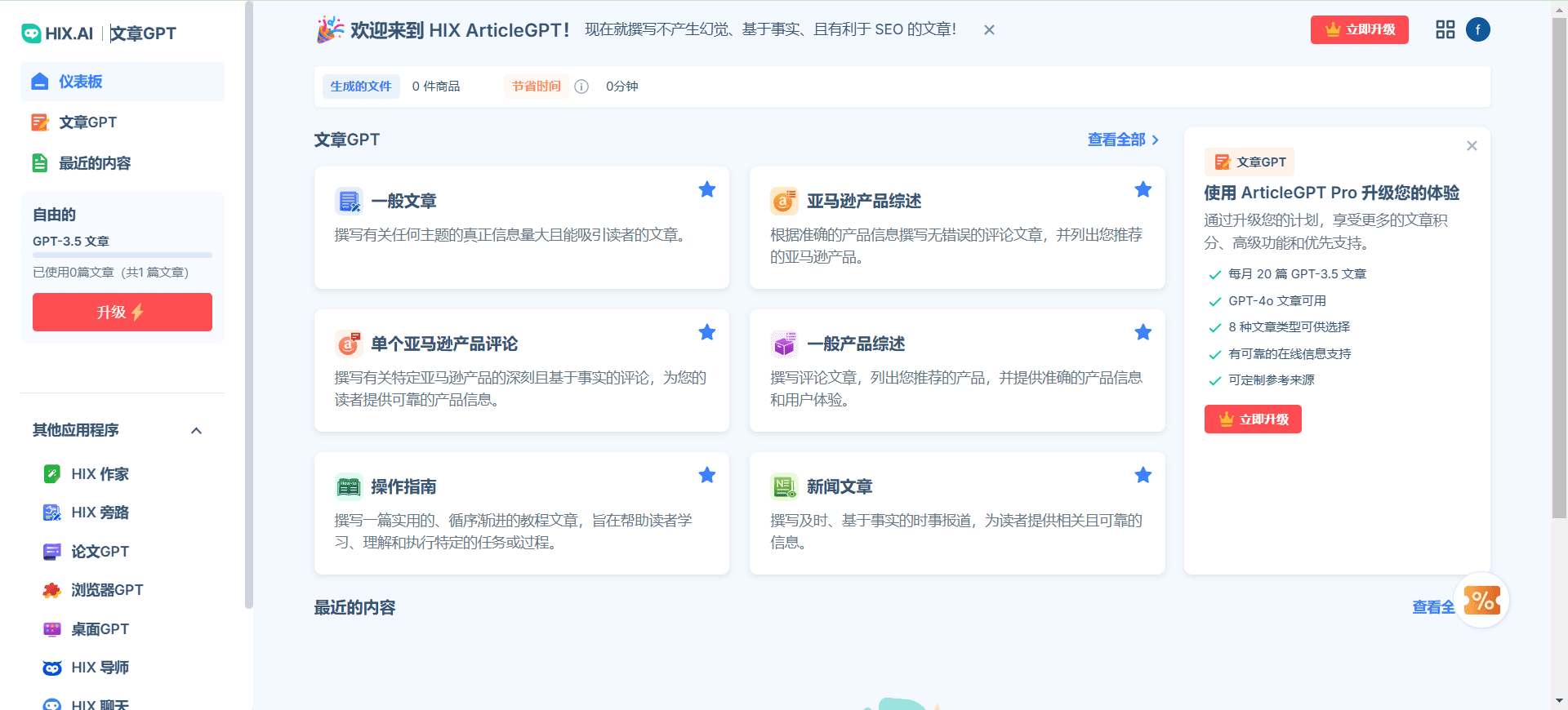
Task: Open the 一般文章 card title
Action: point(403,201)
